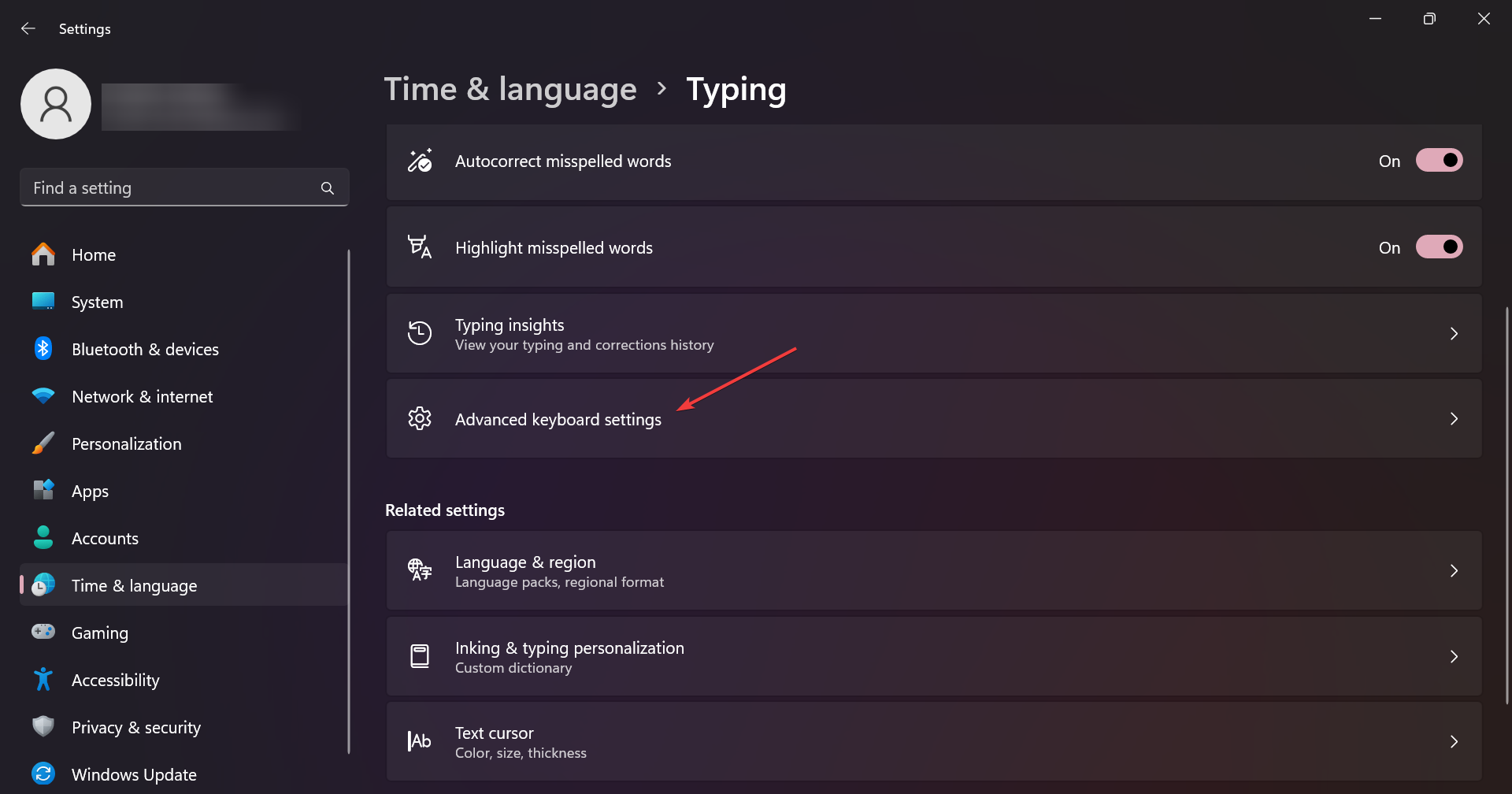The image size is (1512, 794).
Task: Switch to the Accounts section
Action: pyautogui.click(x=104, y=538)
